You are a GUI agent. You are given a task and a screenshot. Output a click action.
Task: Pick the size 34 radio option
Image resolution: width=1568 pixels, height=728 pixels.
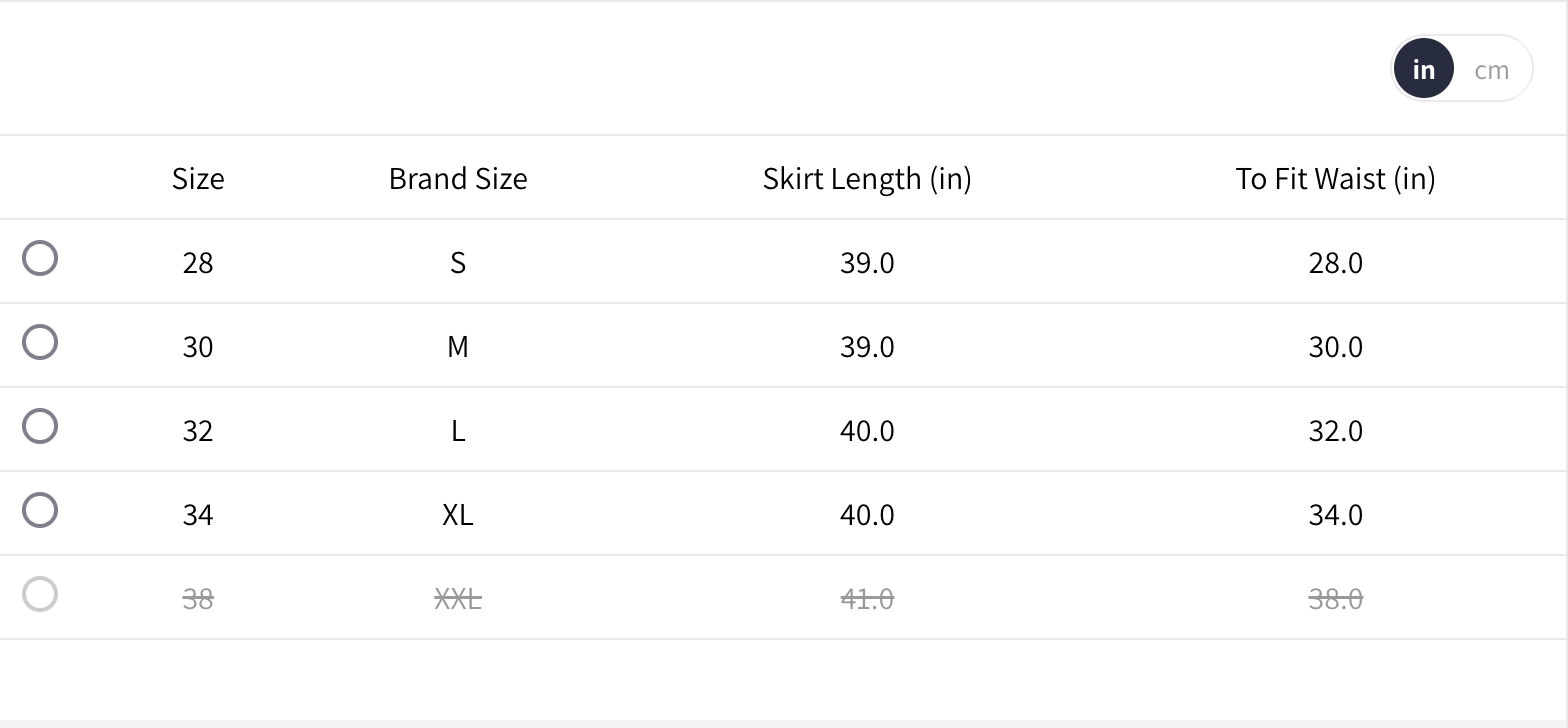click(40, 510)
